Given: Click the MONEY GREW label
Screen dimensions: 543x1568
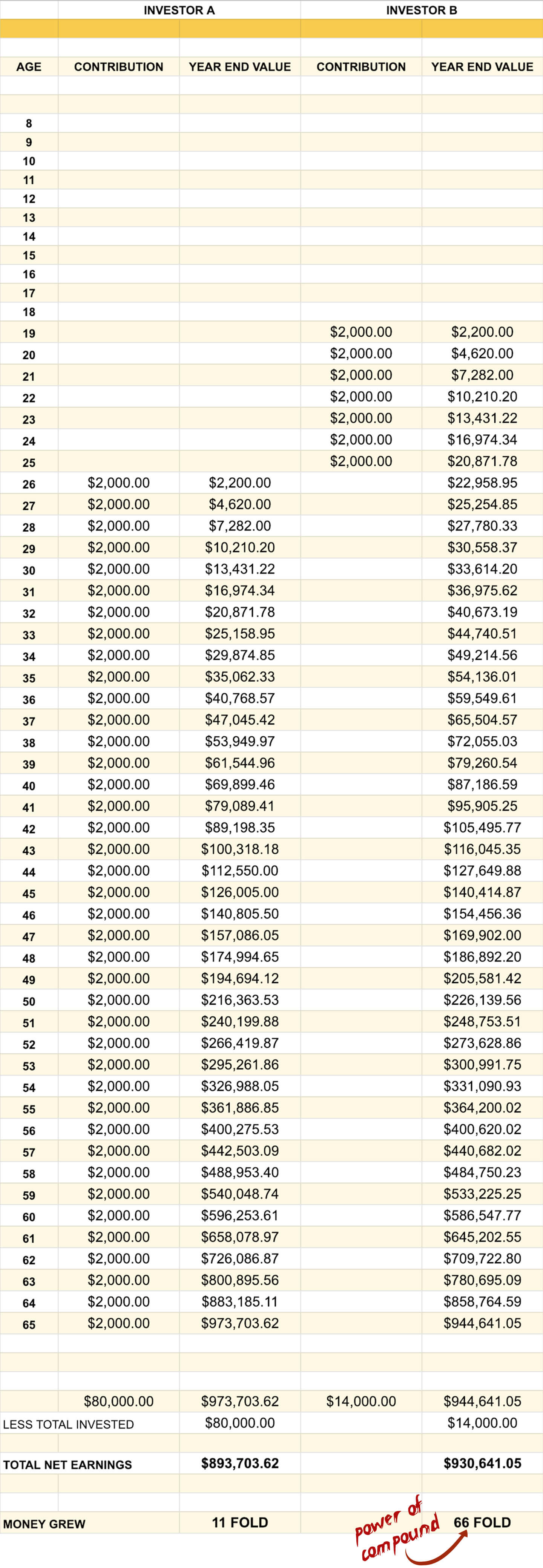Looking at the screenshot, I should [44, 1524].
